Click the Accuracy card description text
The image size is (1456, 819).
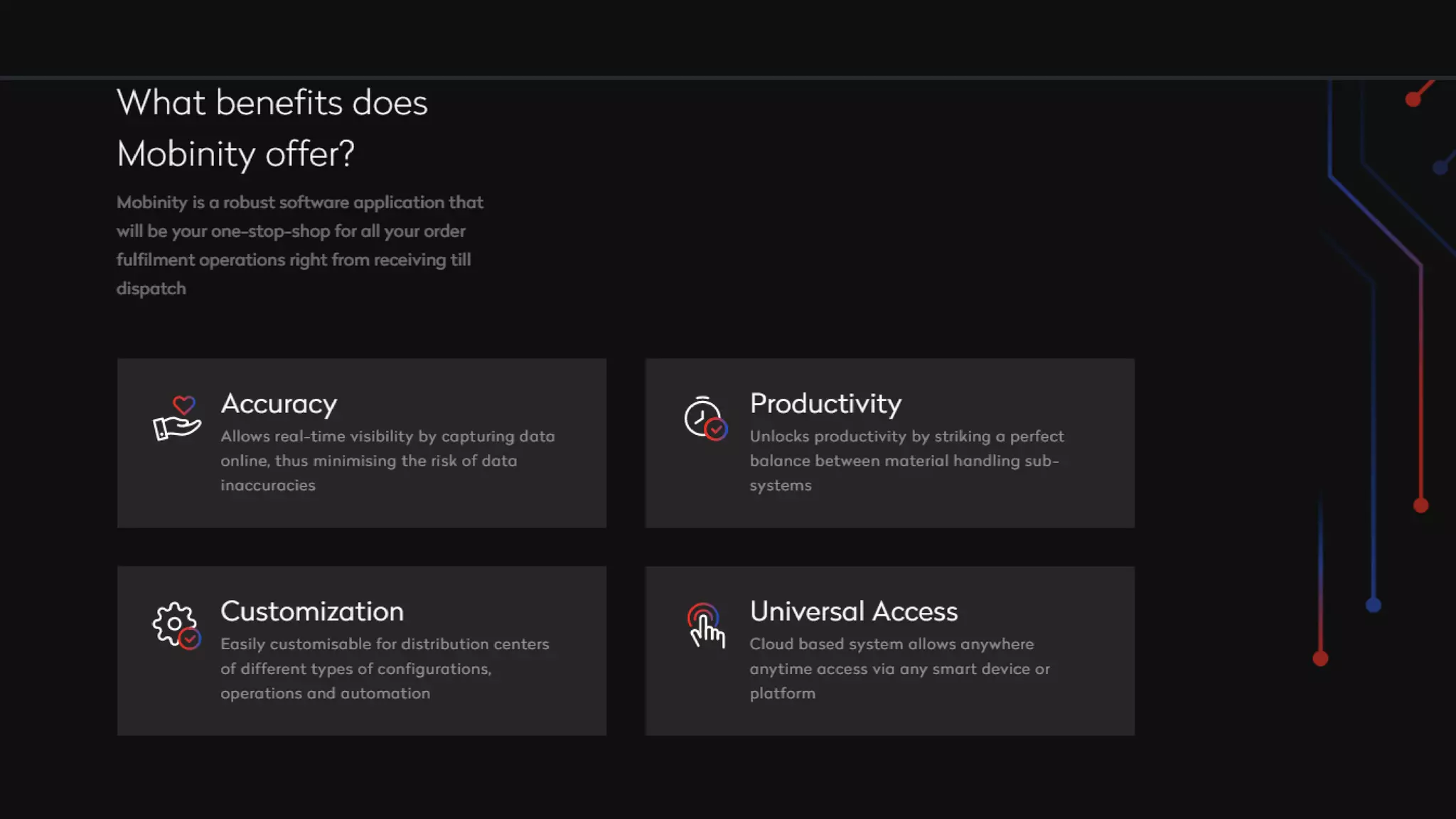coord(387,461)
